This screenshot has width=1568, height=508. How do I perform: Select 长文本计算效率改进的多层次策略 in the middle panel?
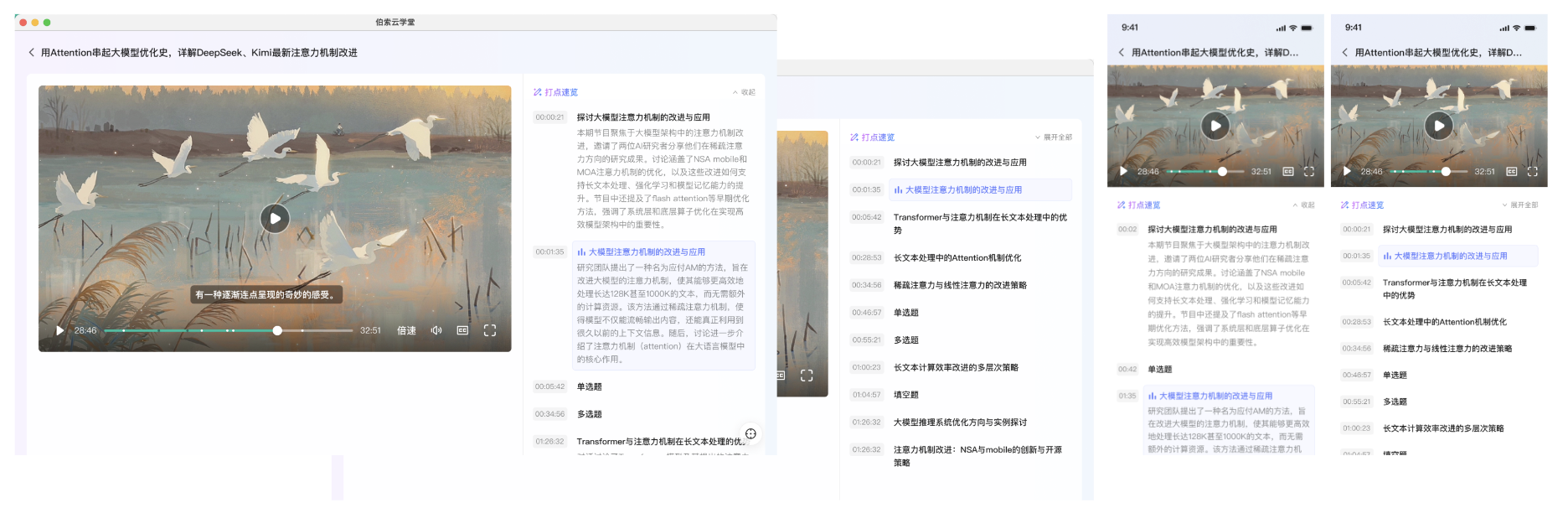coord(956,367)
